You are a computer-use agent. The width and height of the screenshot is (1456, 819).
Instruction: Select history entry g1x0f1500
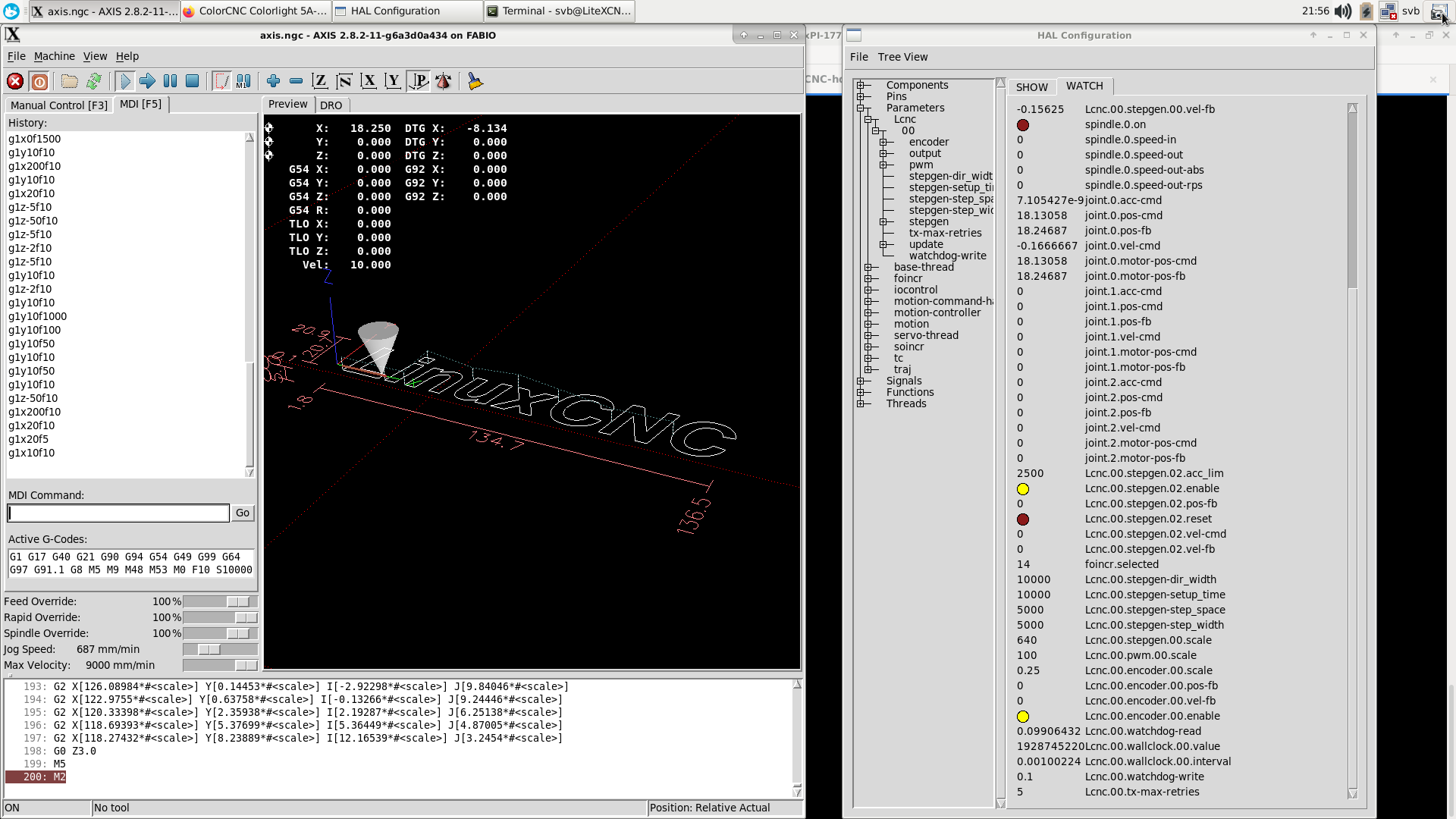coord(35,139)
